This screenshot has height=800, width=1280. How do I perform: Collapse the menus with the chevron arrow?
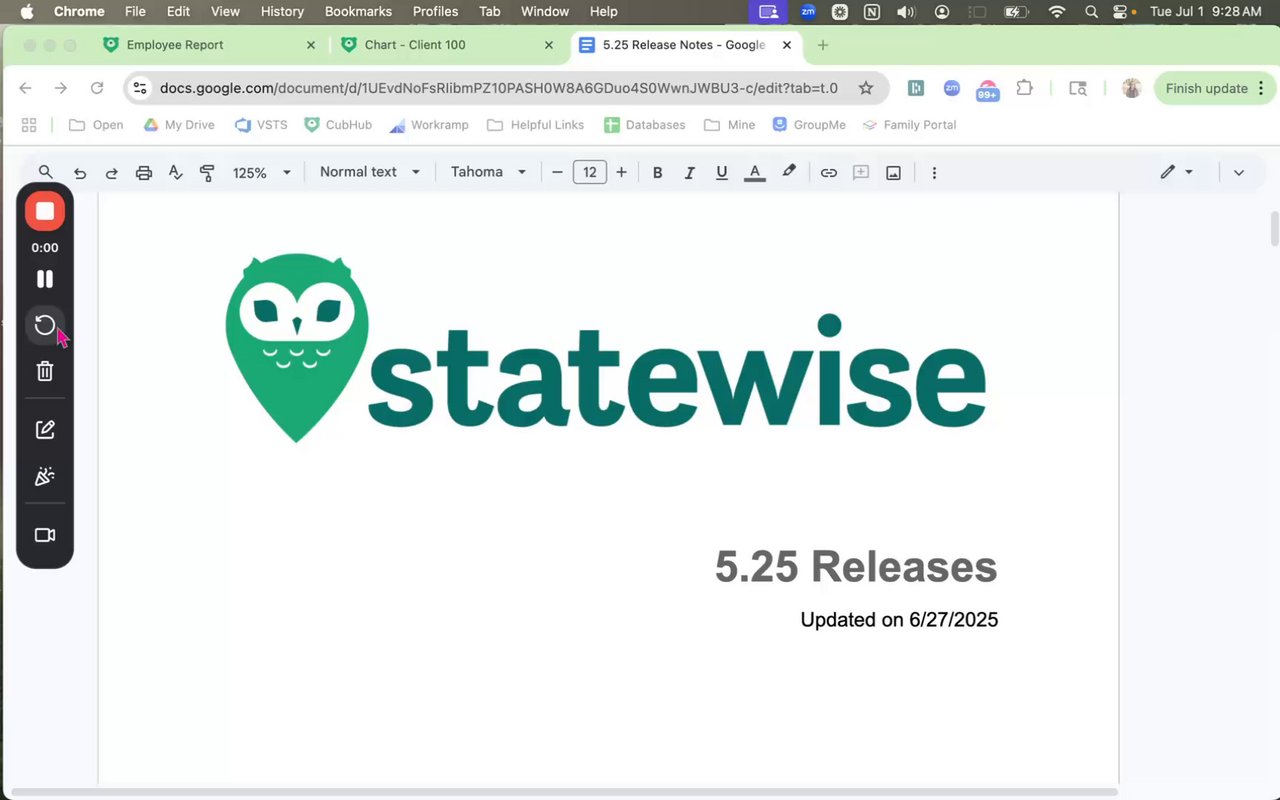[1239, 173]
